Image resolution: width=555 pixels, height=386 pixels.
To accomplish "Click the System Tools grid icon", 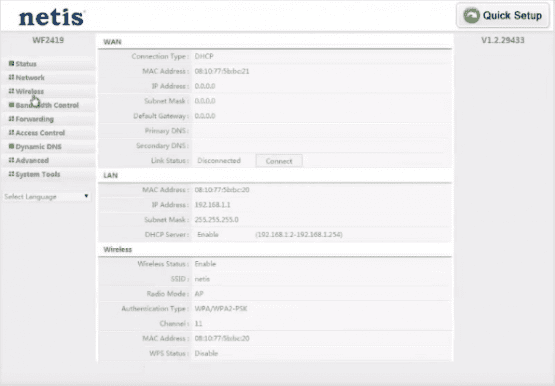I will tap(11, 174).
